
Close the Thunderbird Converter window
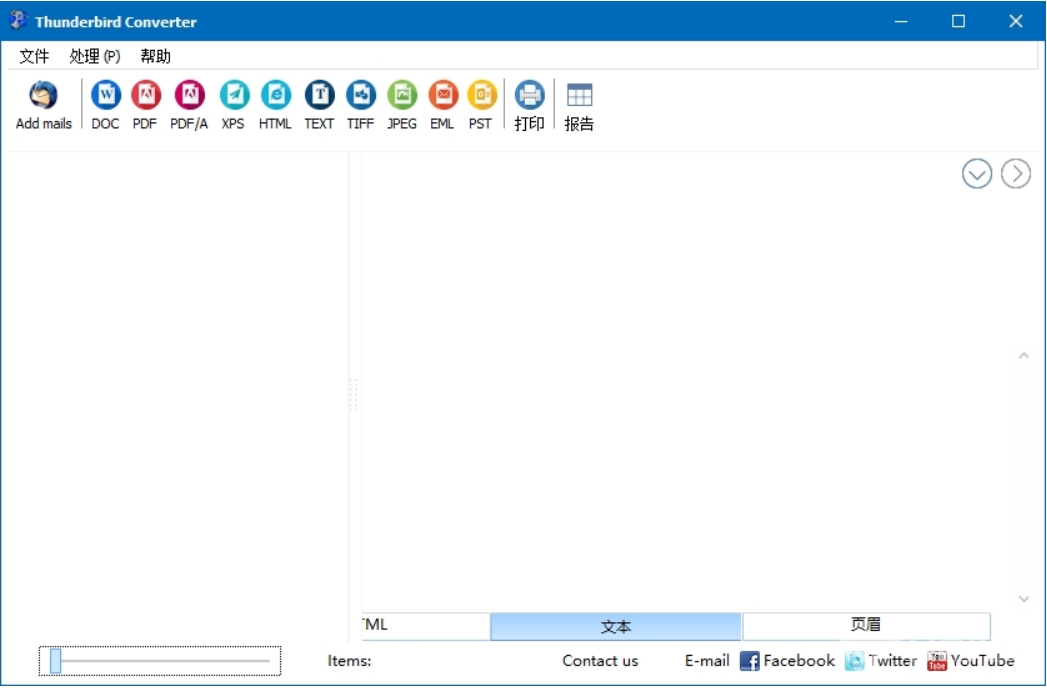coord(1016,21)
